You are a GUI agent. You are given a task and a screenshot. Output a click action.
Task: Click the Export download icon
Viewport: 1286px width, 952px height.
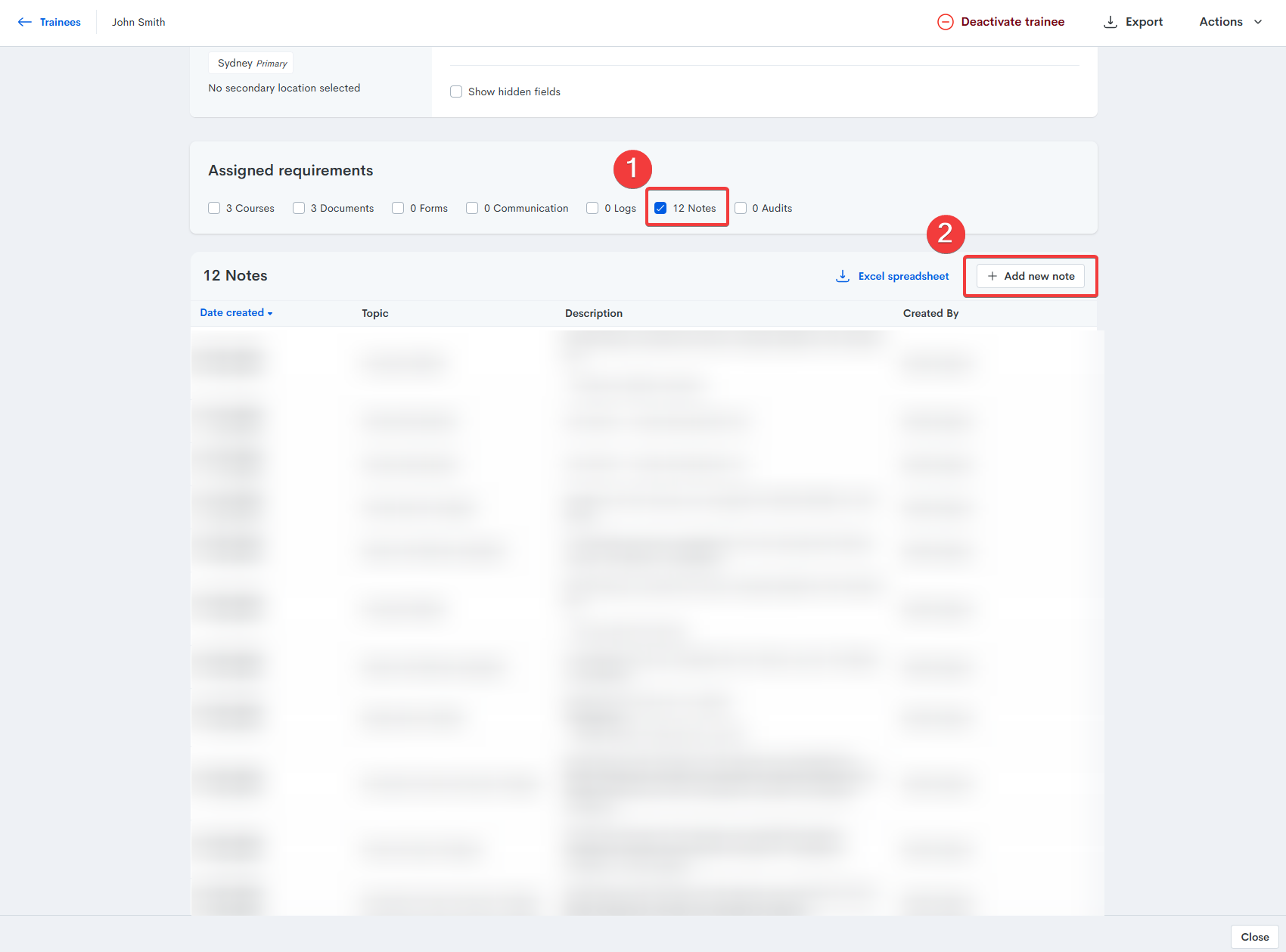(x=1110, y=22)
